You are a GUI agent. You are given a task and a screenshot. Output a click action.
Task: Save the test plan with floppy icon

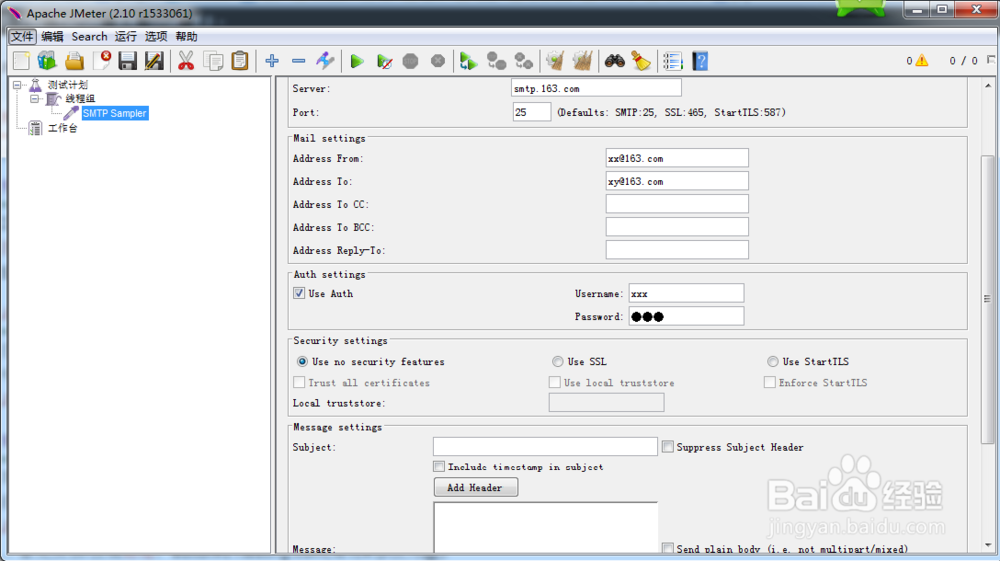coord(128,61)
